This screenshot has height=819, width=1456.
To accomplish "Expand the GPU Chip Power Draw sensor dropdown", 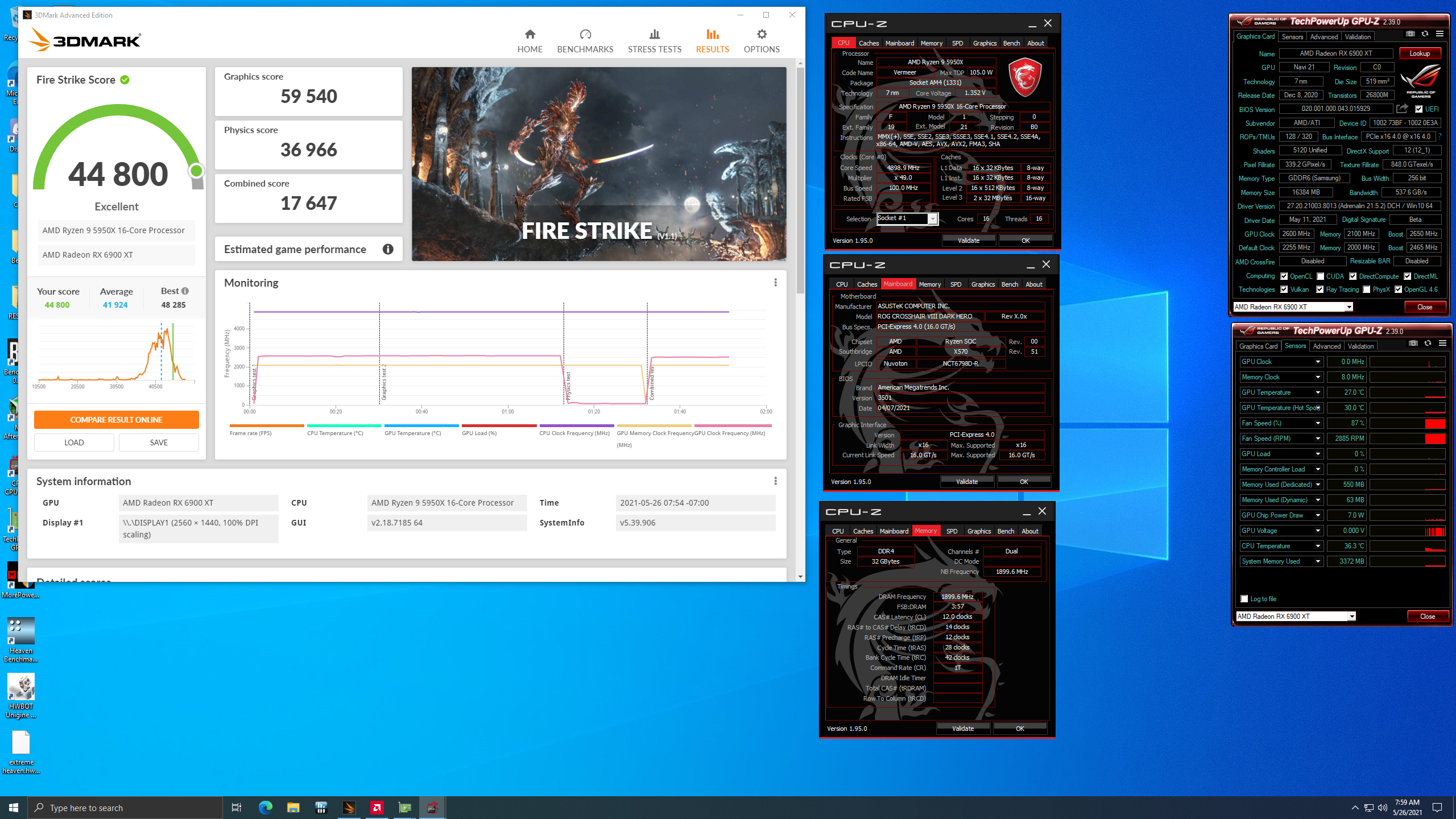I will click(1317, 515).
